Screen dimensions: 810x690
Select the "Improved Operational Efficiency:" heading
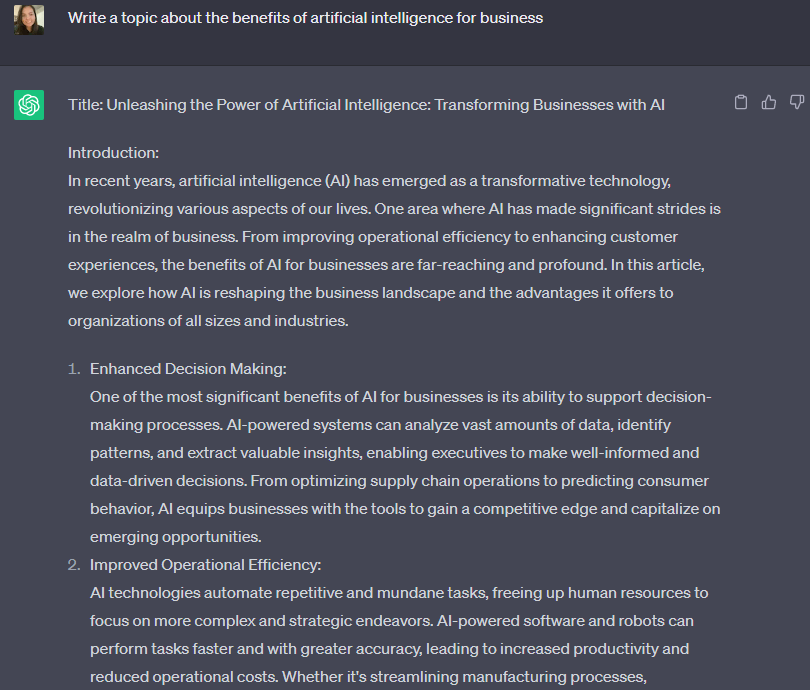(206, 565)
